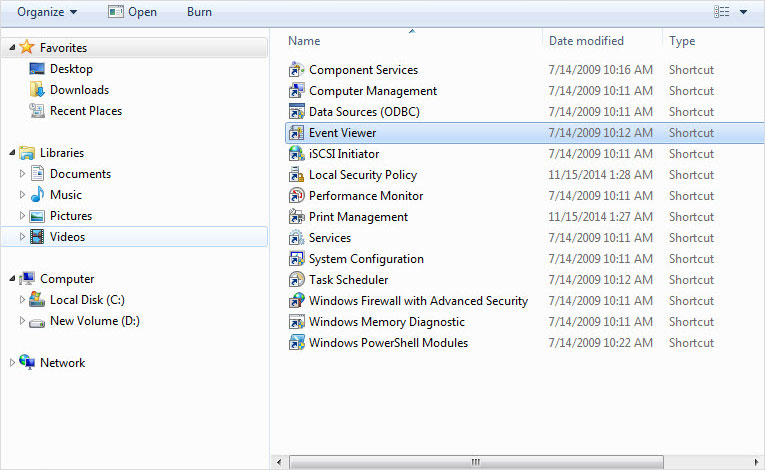765x470 pixels.
Task: Click the Windows Memory Diagnostic icon
Action: [x=296, y=322]
